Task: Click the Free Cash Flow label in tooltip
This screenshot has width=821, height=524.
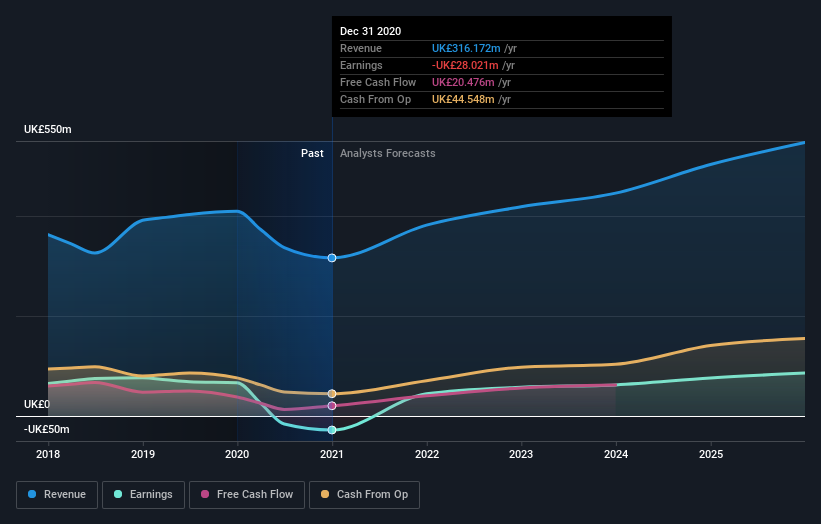Action: coord(378,82)
